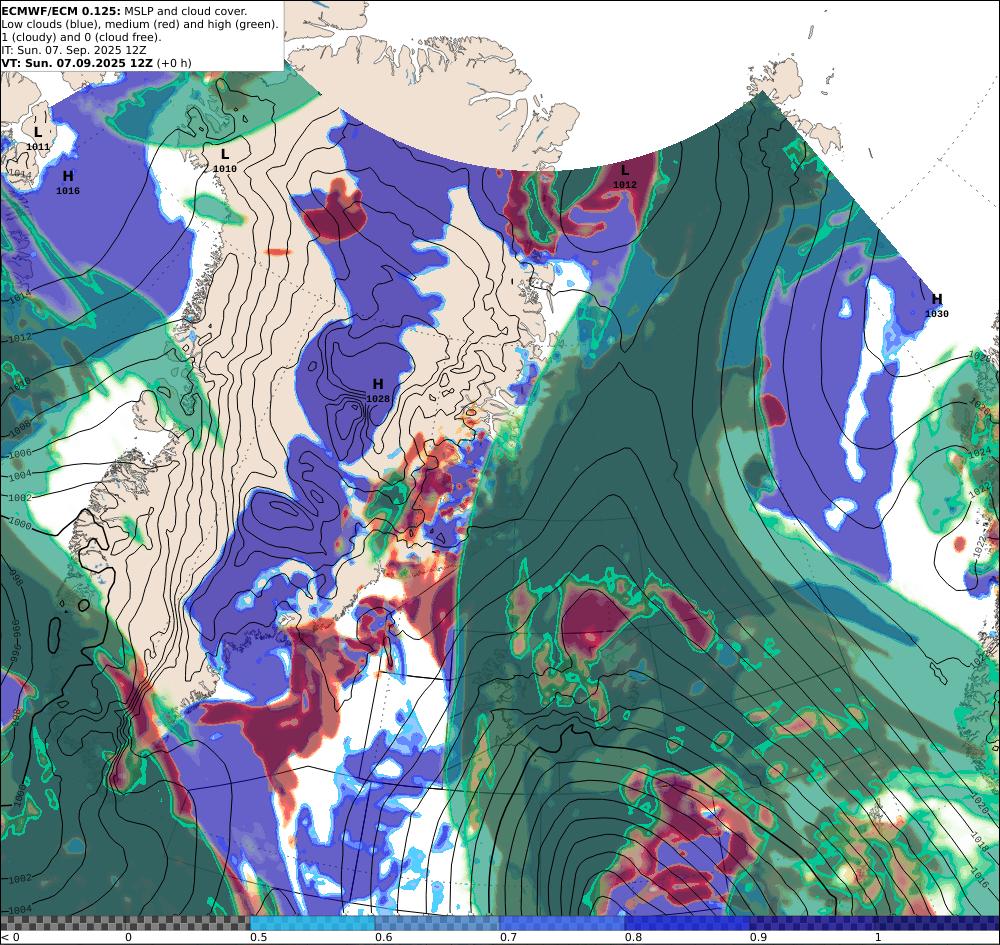The height and width of the screenshot is (945, 1000).
Task: Select the H 1028 high pressure marker over Greenland
Action: 378,390
